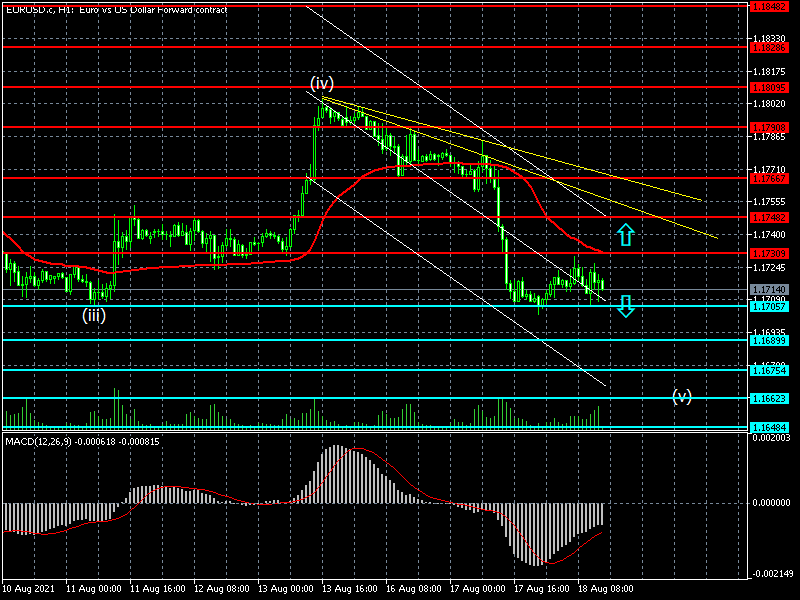800x600 pixels.
Task: Click the red 1.18286 price label
Action: 769,47
